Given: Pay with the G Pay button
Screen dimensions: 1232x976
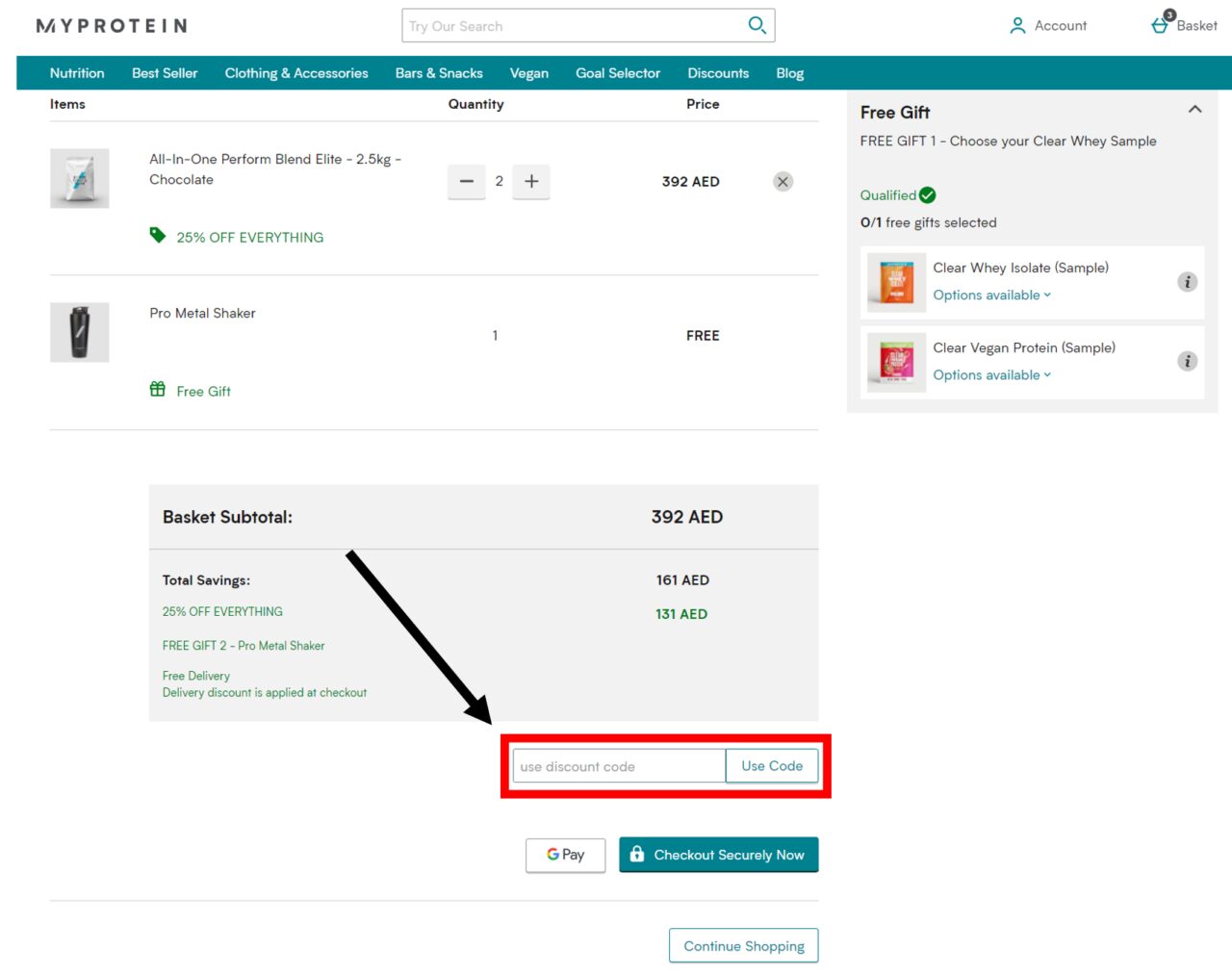Looking at the screenshot, I should pos(566,855).
